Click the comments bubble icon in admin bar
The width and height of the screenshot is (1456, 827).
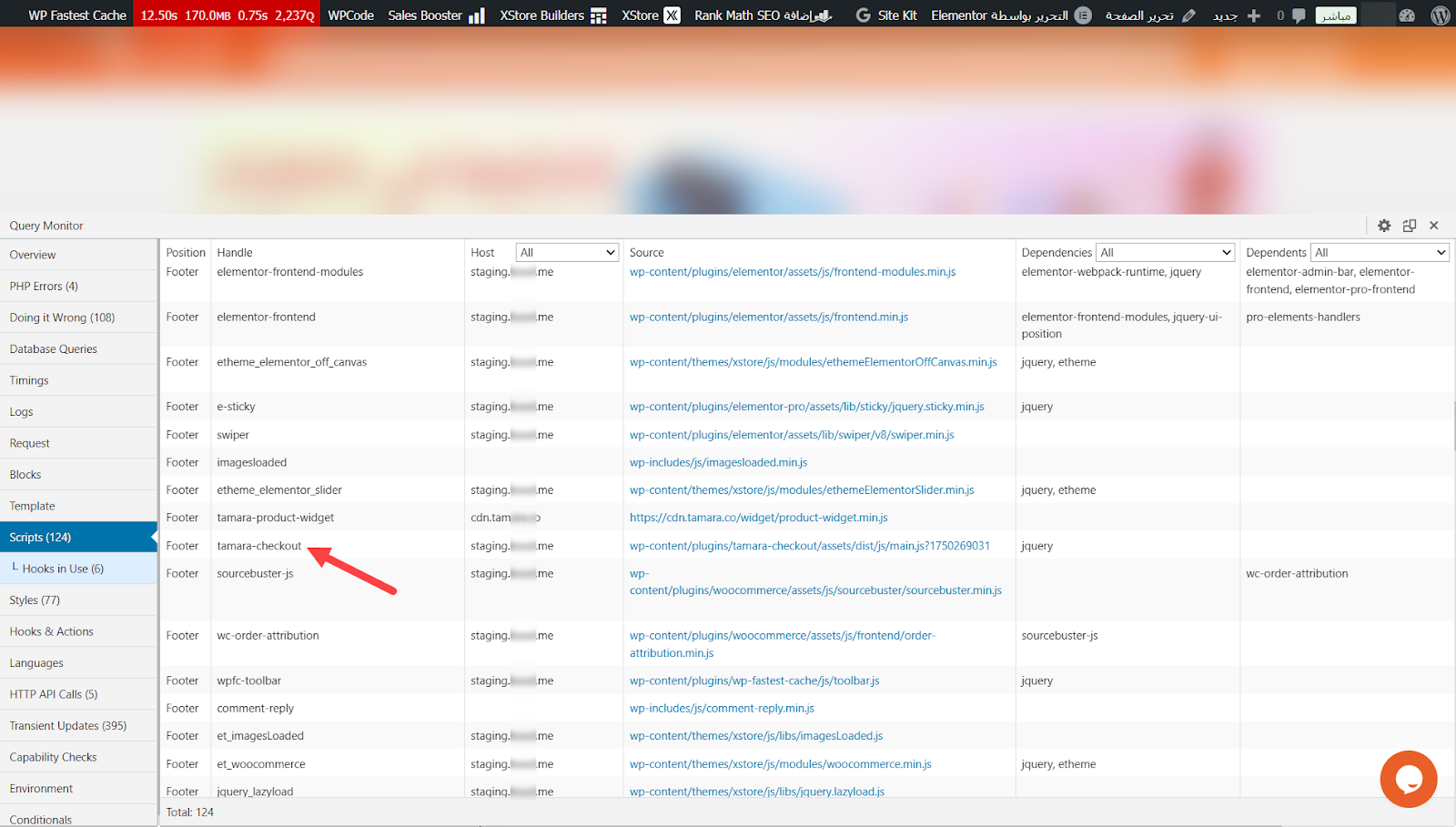[x=1299, y=15]
